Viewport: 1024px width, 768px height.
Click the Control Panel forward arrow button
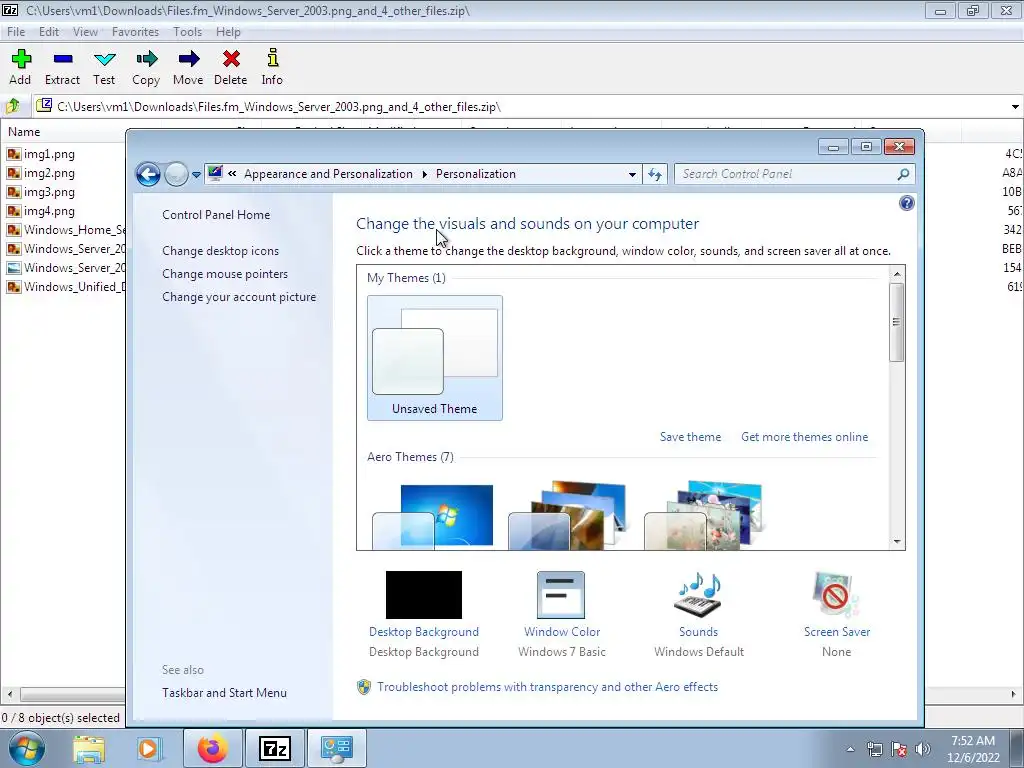[x=176, y=174]
